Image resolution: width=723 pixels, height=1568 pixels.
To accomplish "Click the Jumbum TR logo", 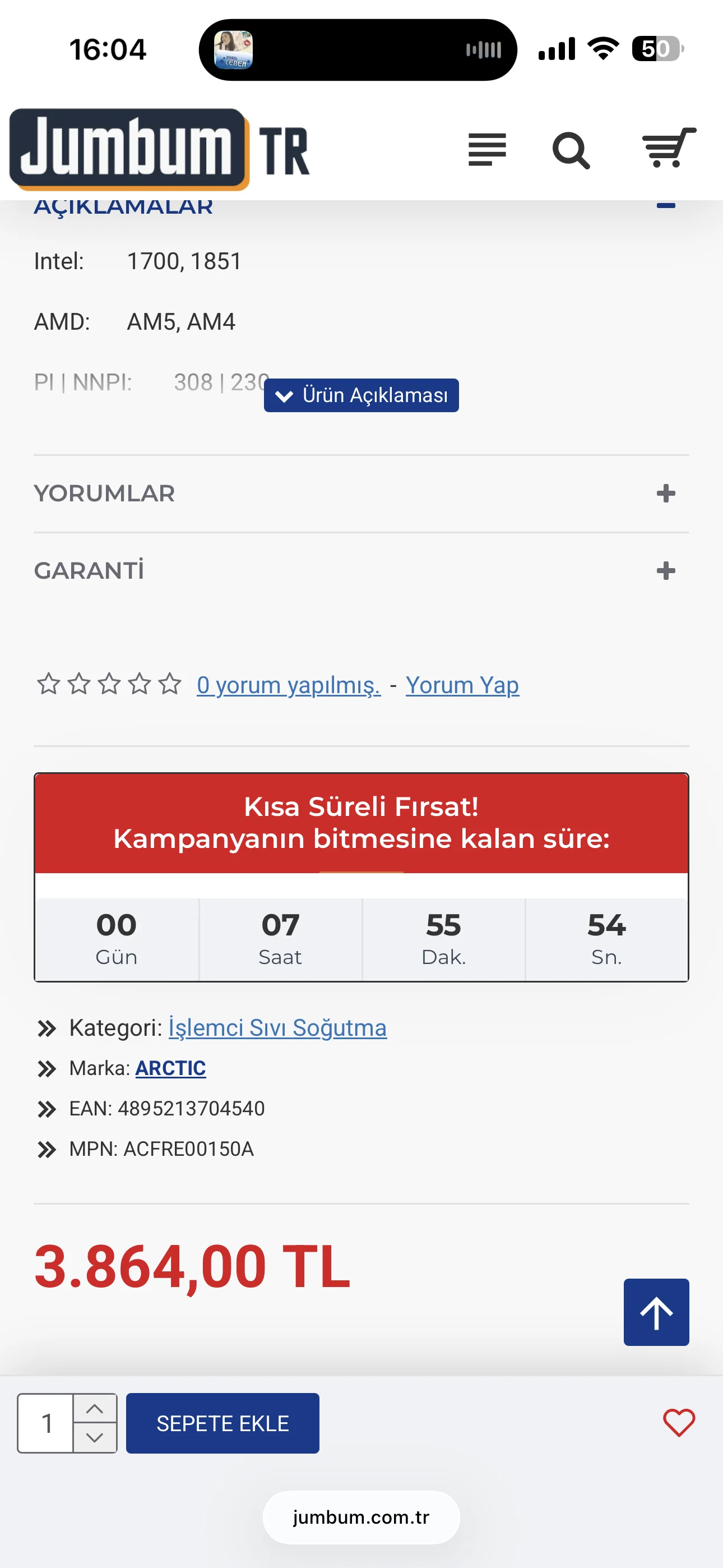I will point(159,149).
